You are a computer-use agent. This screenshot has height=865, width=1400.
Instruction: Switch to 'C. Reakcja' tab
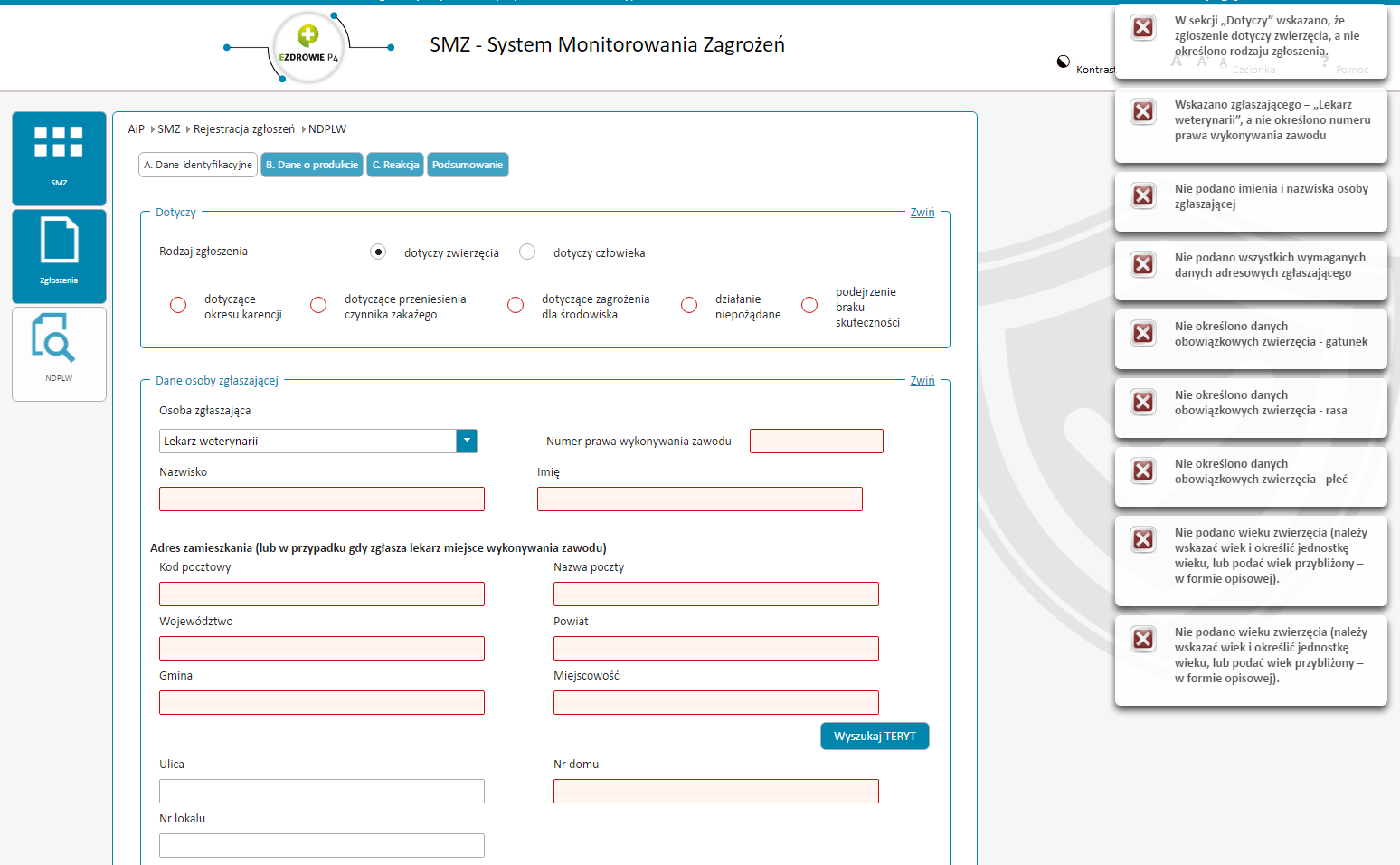tap(395, 165)
